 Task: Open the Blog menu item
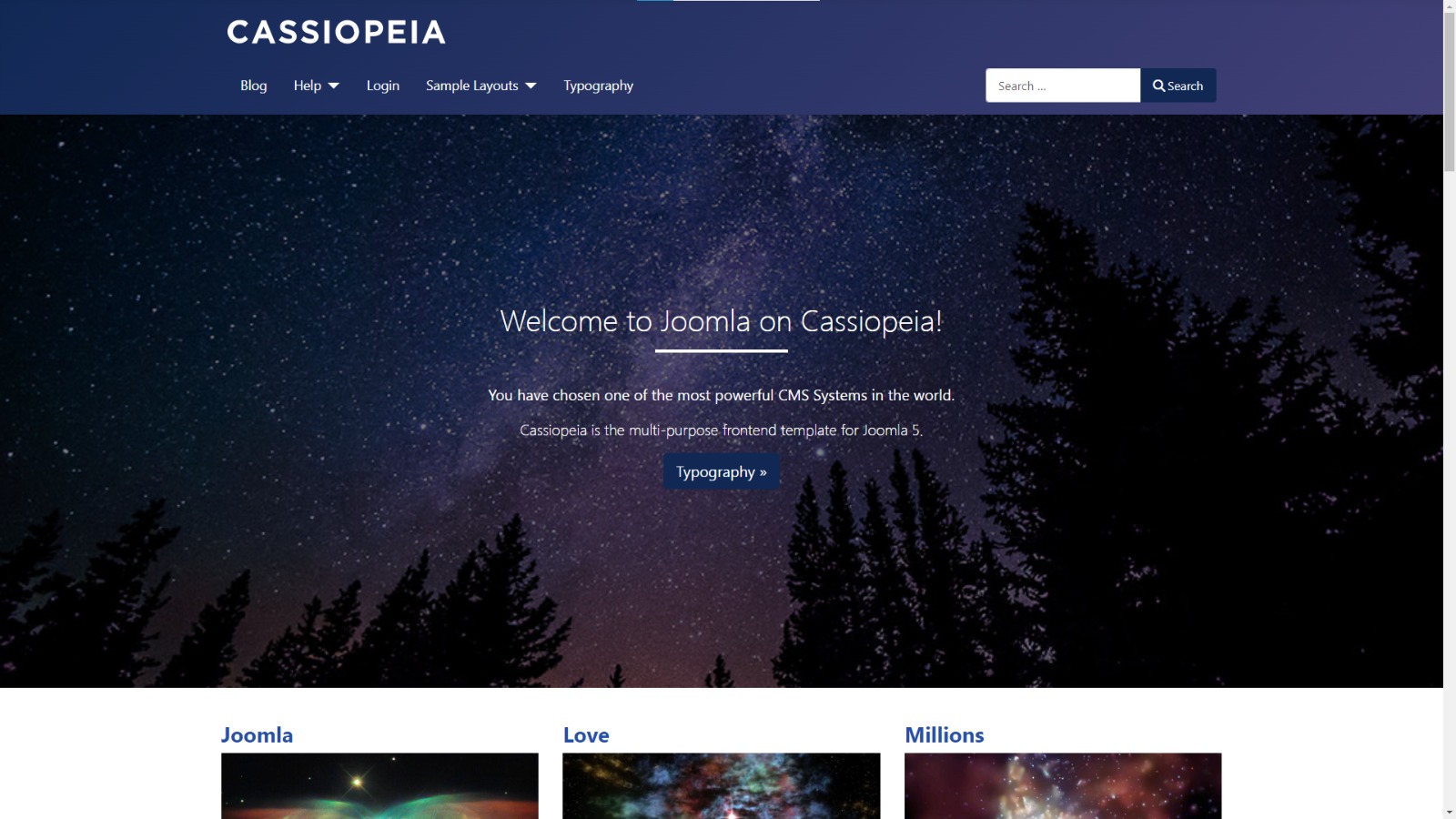[x=254, y=86]
